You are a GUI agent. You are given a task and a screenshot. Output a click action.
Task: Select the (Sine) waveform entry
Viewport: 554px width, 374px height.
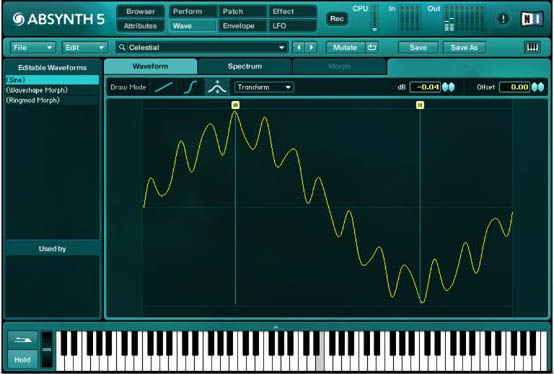pyautogui.click(x=52, y=80)
